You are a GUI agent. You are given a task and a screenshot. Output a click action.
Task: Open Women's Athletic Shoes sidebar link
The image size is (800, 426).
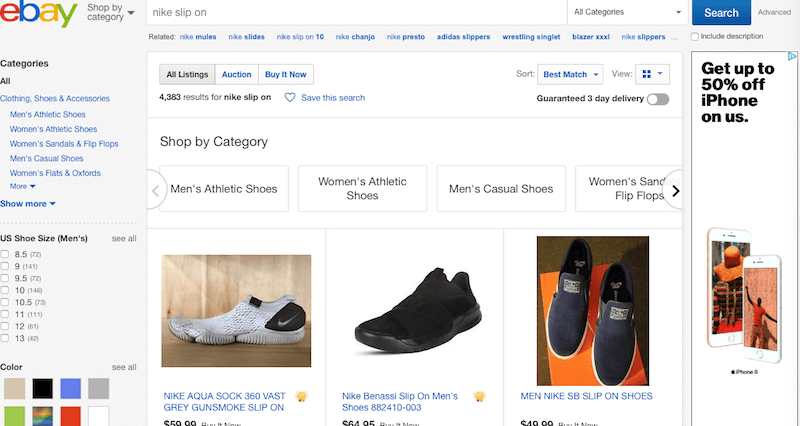click(x=53, y=129)
